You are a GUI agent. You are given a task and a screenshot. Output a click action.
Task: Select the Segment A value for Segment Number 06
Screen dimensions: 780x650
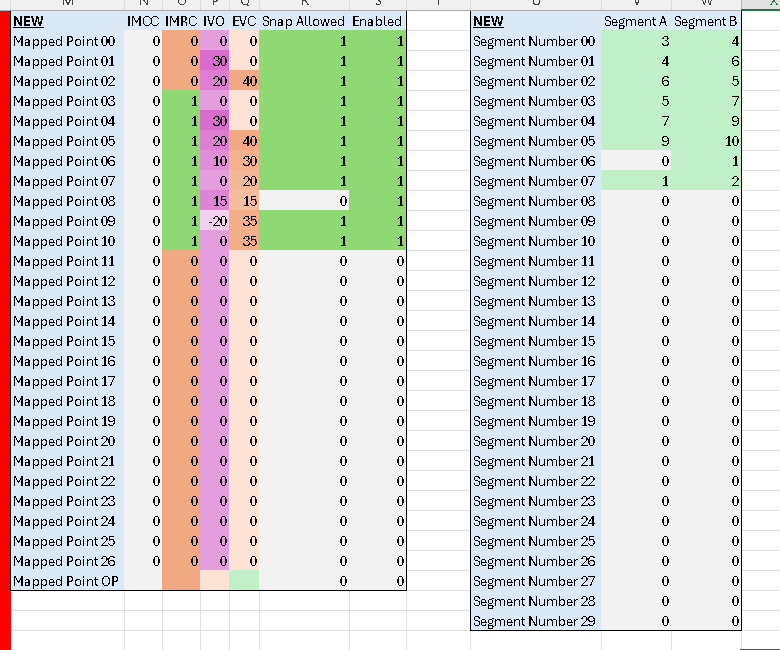click(636, 161)
